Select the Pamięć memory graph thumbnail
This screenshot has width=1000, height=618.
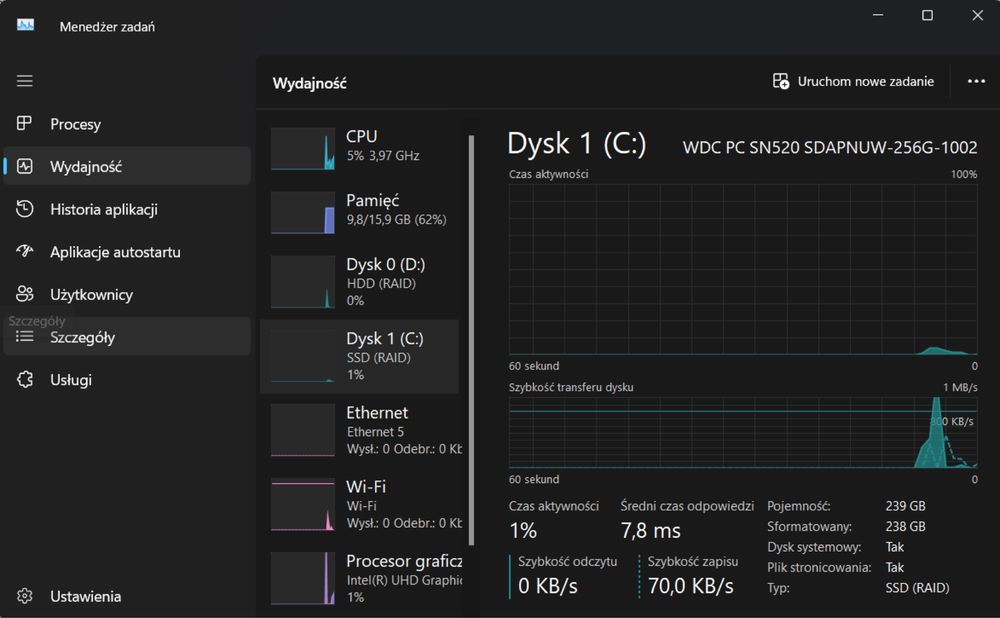tap(303, 212)
